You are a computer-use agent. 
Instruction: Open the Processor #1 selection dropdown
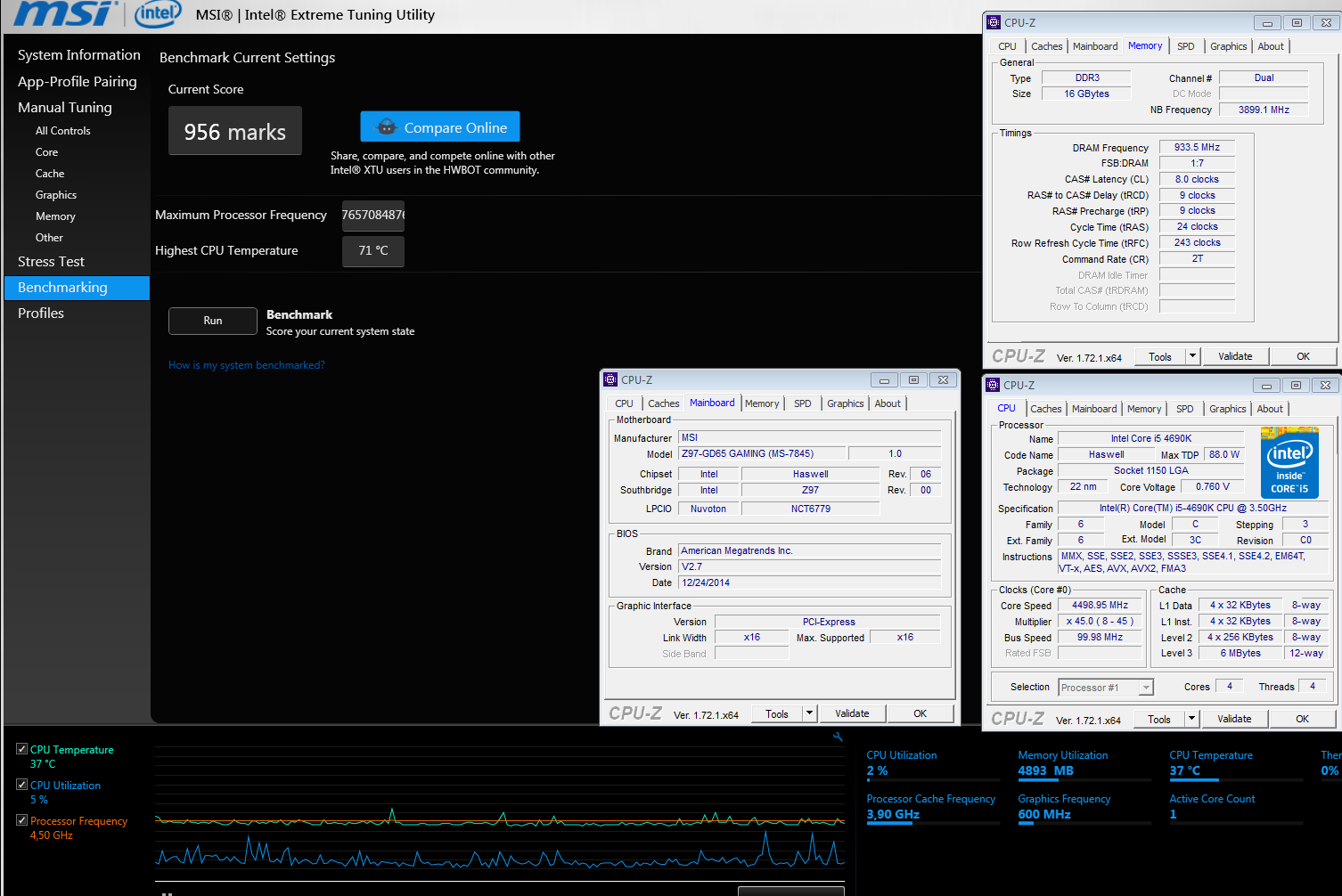1146,688
